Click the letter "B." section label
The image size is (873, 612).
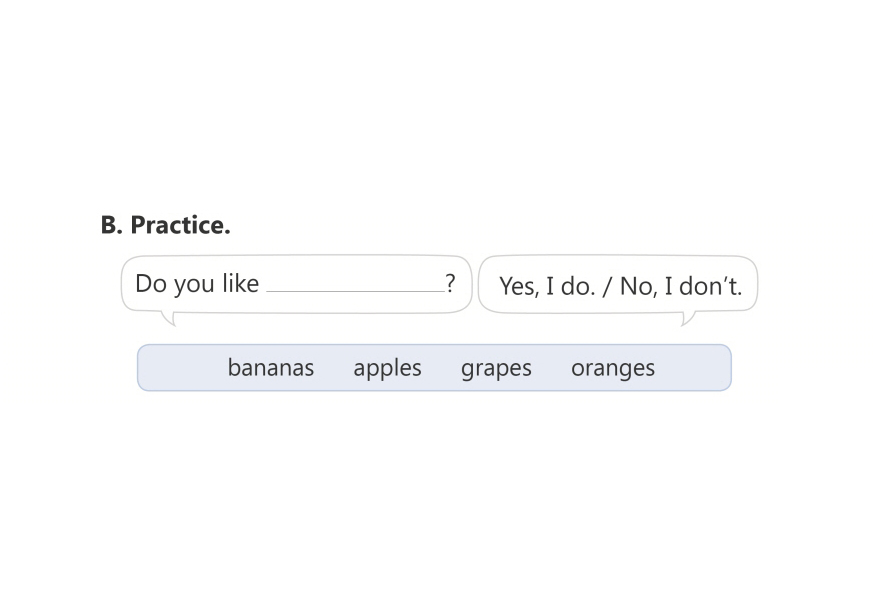(x=111, y=225)
